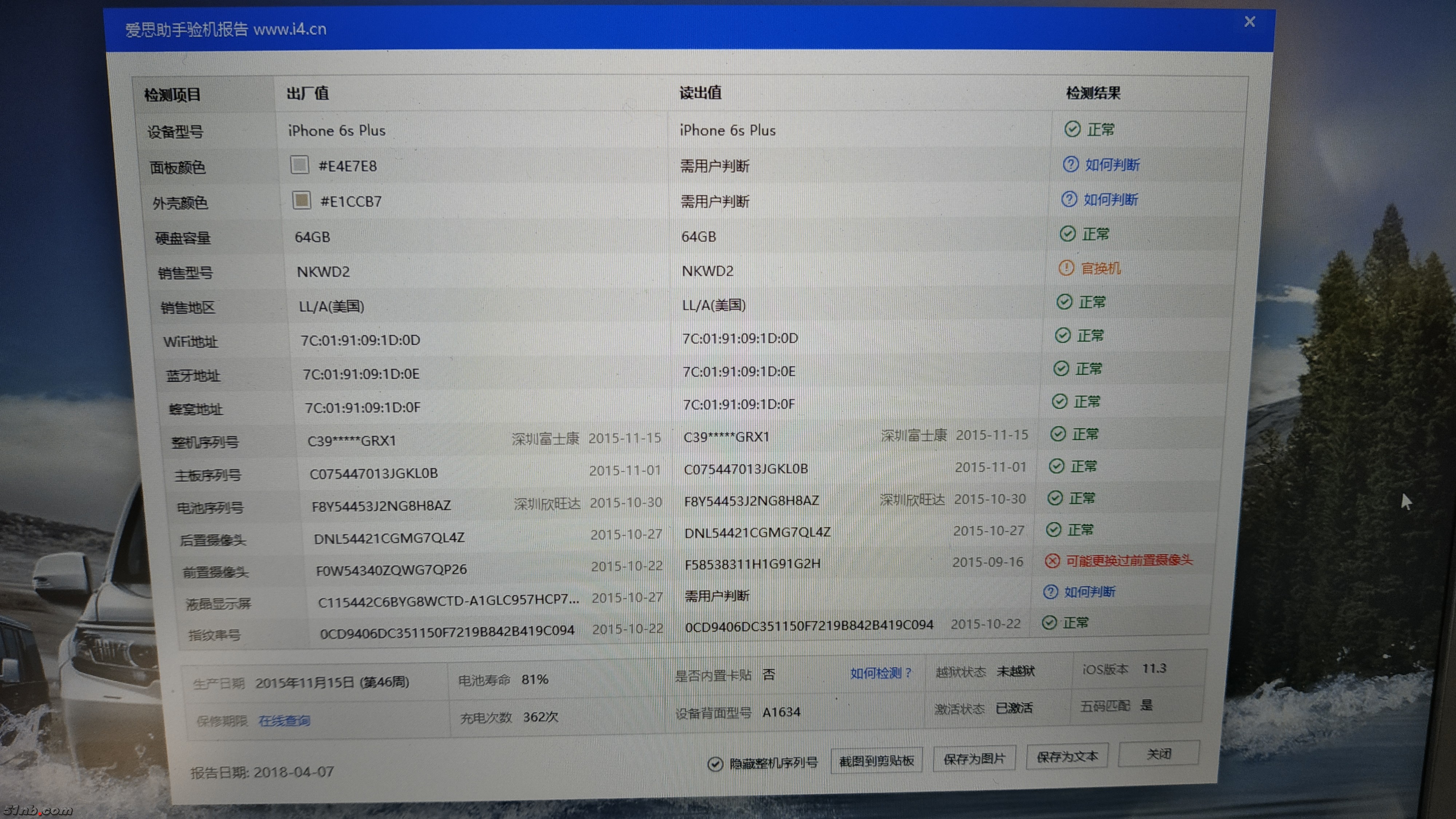Click 电池寿命 81% value
This screenshot has width=1456, height=819.
coord(535,679)
